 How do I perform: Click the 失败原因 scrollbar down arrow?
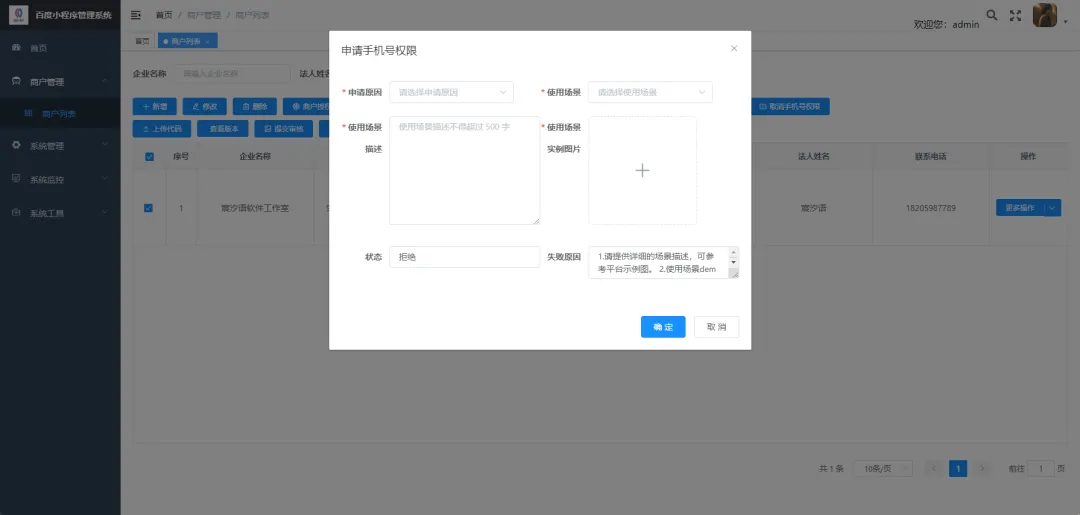tap(734, 262)
